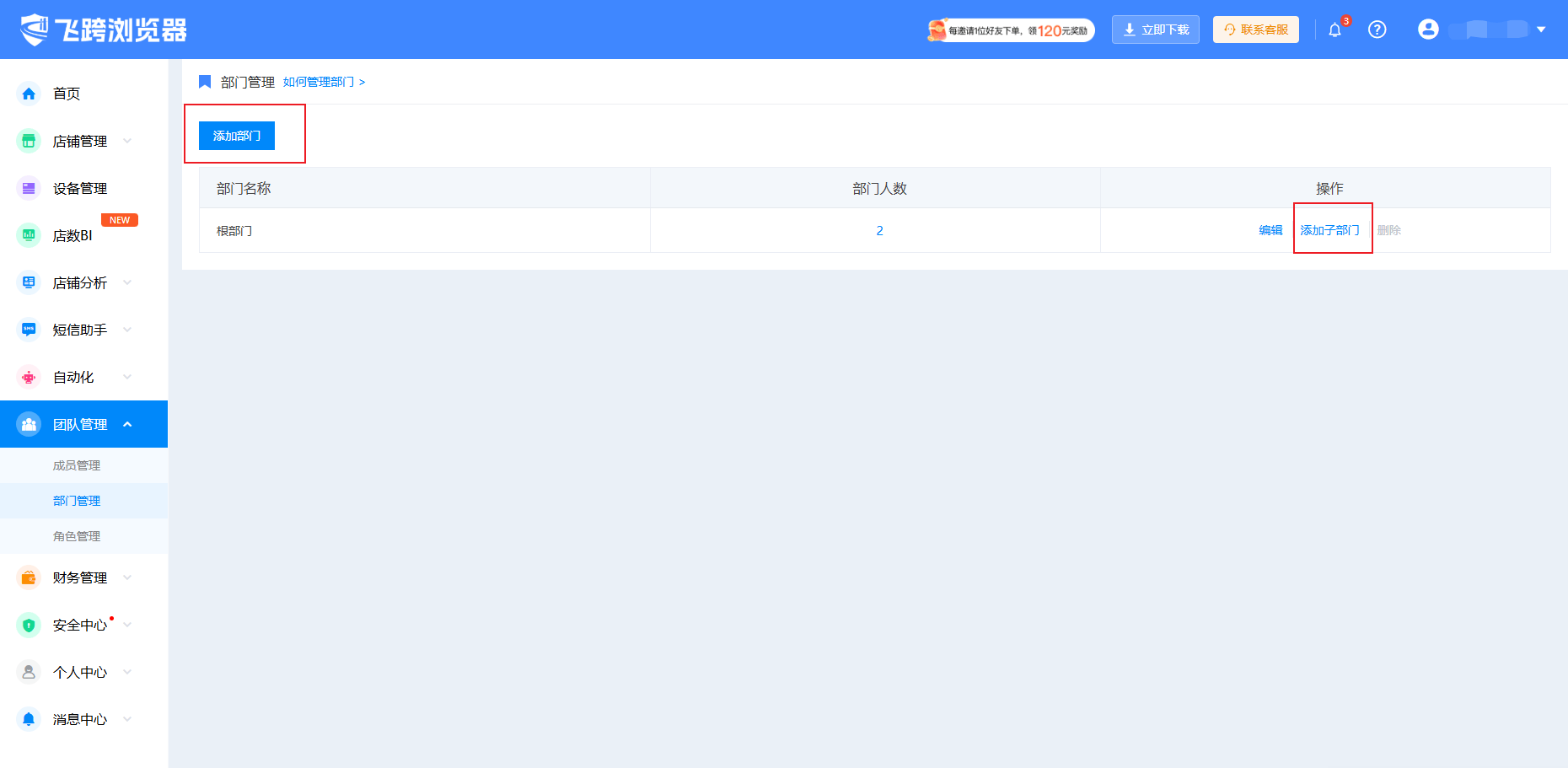Viewport: 1568px width, 768px height.
Task: Open the help question mark icon
Action: point(1377,30)
